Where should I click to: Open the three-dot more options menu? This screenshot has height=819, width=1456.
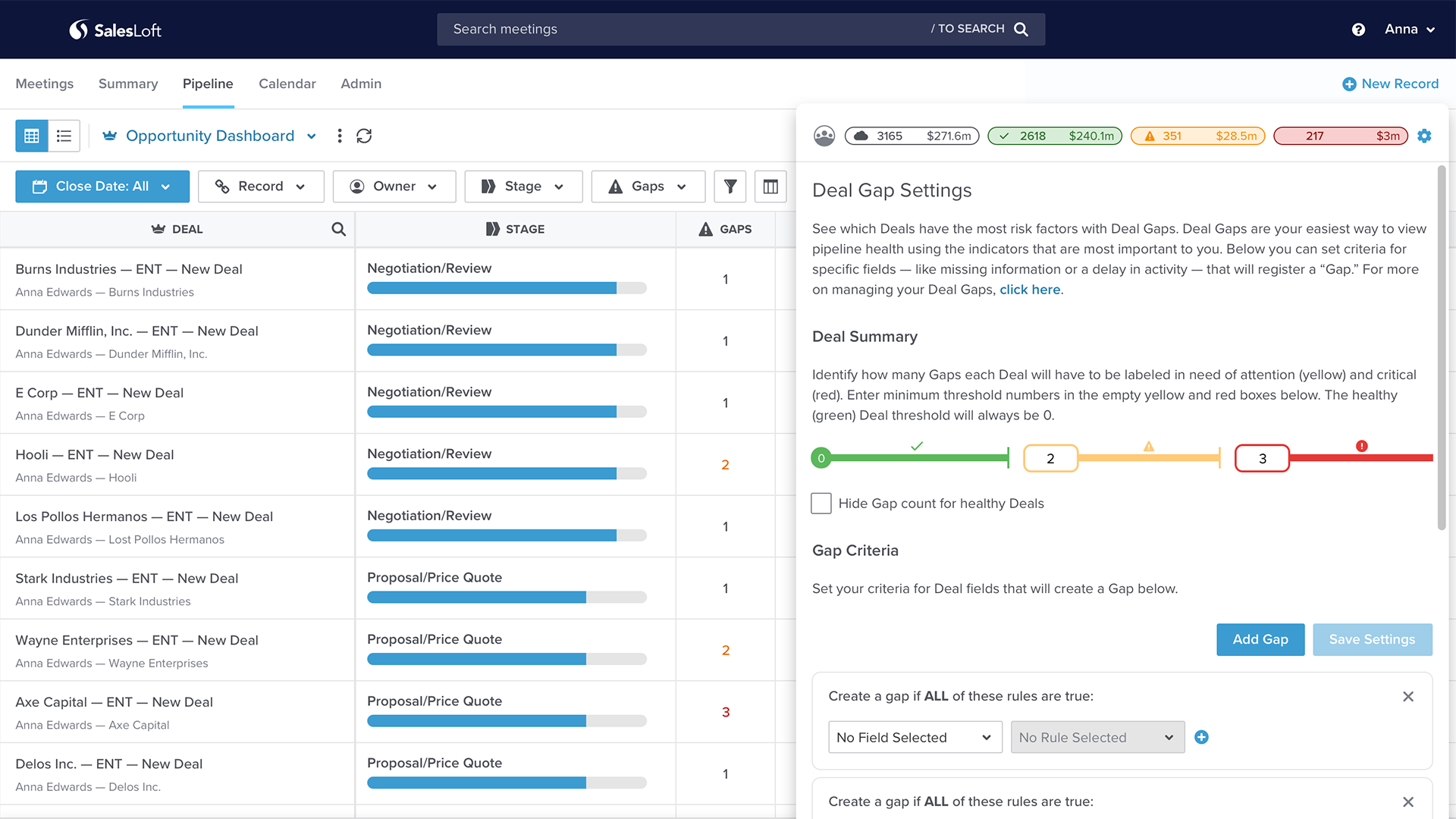(340, 136)
